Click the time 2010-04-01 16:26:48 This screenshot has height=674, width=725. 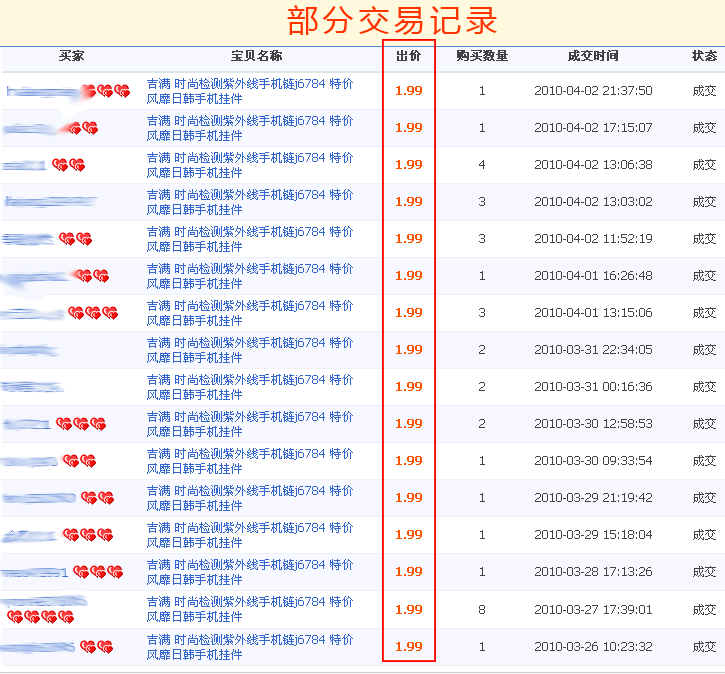coord(593,276)
